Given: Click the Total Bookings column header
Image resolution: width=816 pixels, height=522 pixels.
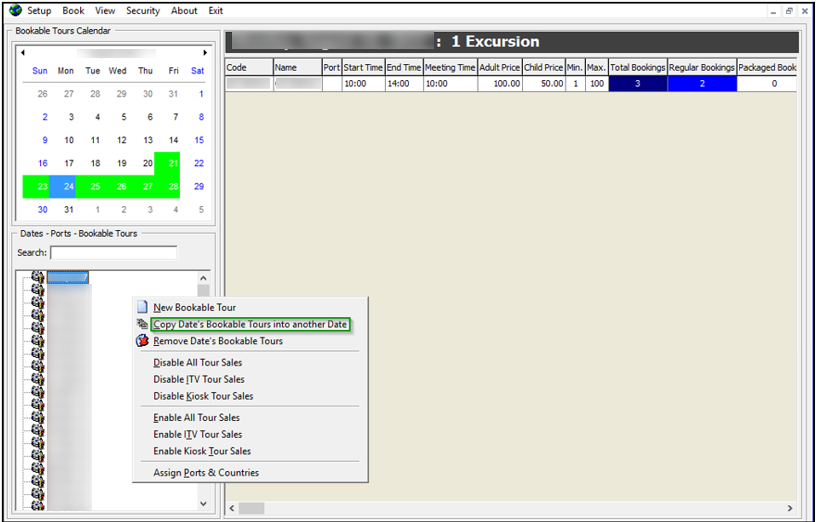Looking at the screenshot, I should click(638, 68).
